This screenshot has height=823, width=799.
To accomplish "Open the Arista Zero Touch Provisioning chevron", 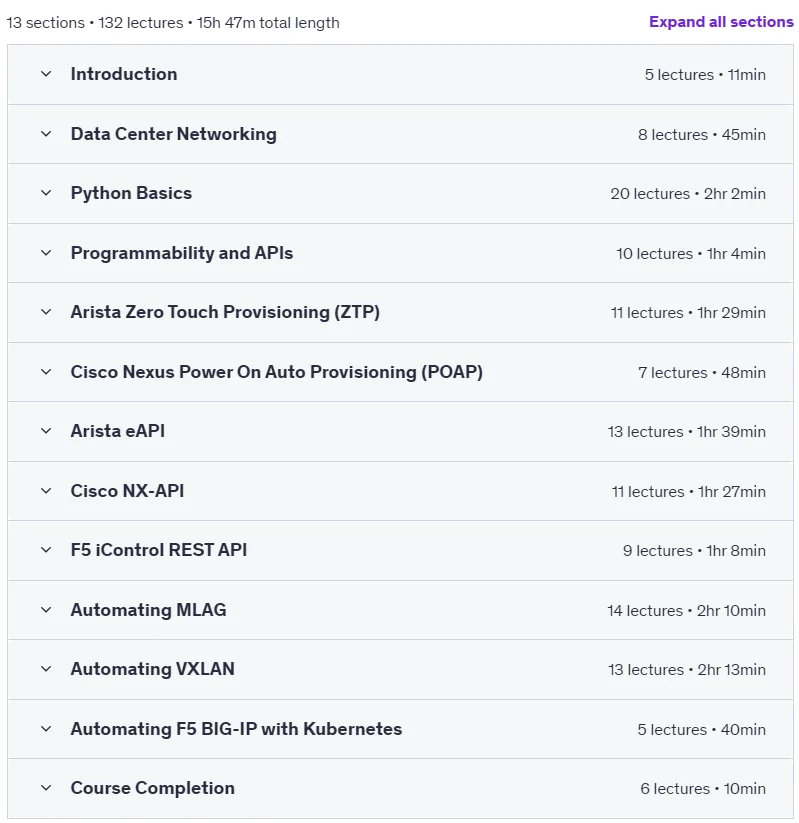I will tap(46, 312).
